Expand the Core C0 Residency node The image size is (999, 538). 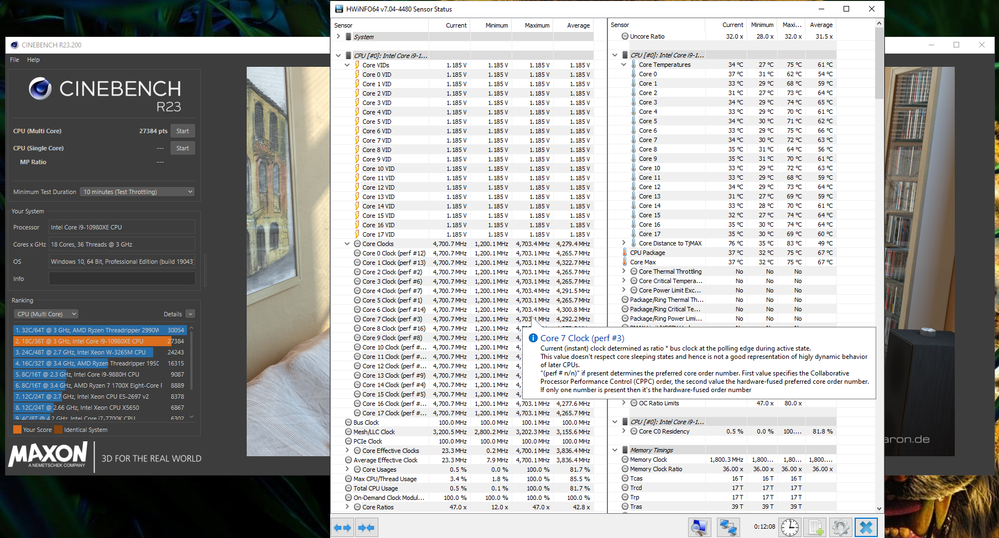(624, 431)
